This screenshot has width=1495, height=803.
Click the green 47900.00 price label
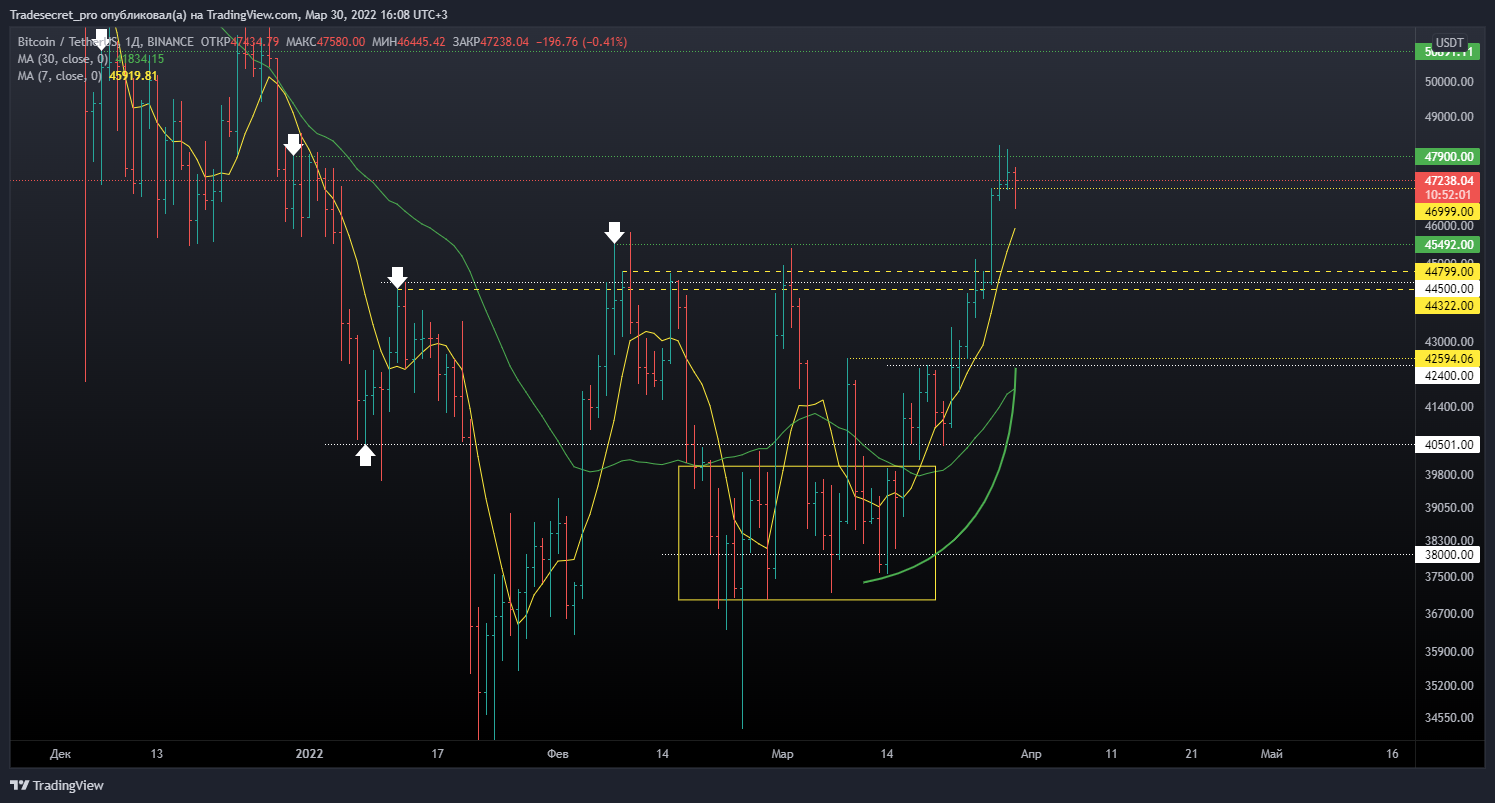click(x=1448, y=157)
